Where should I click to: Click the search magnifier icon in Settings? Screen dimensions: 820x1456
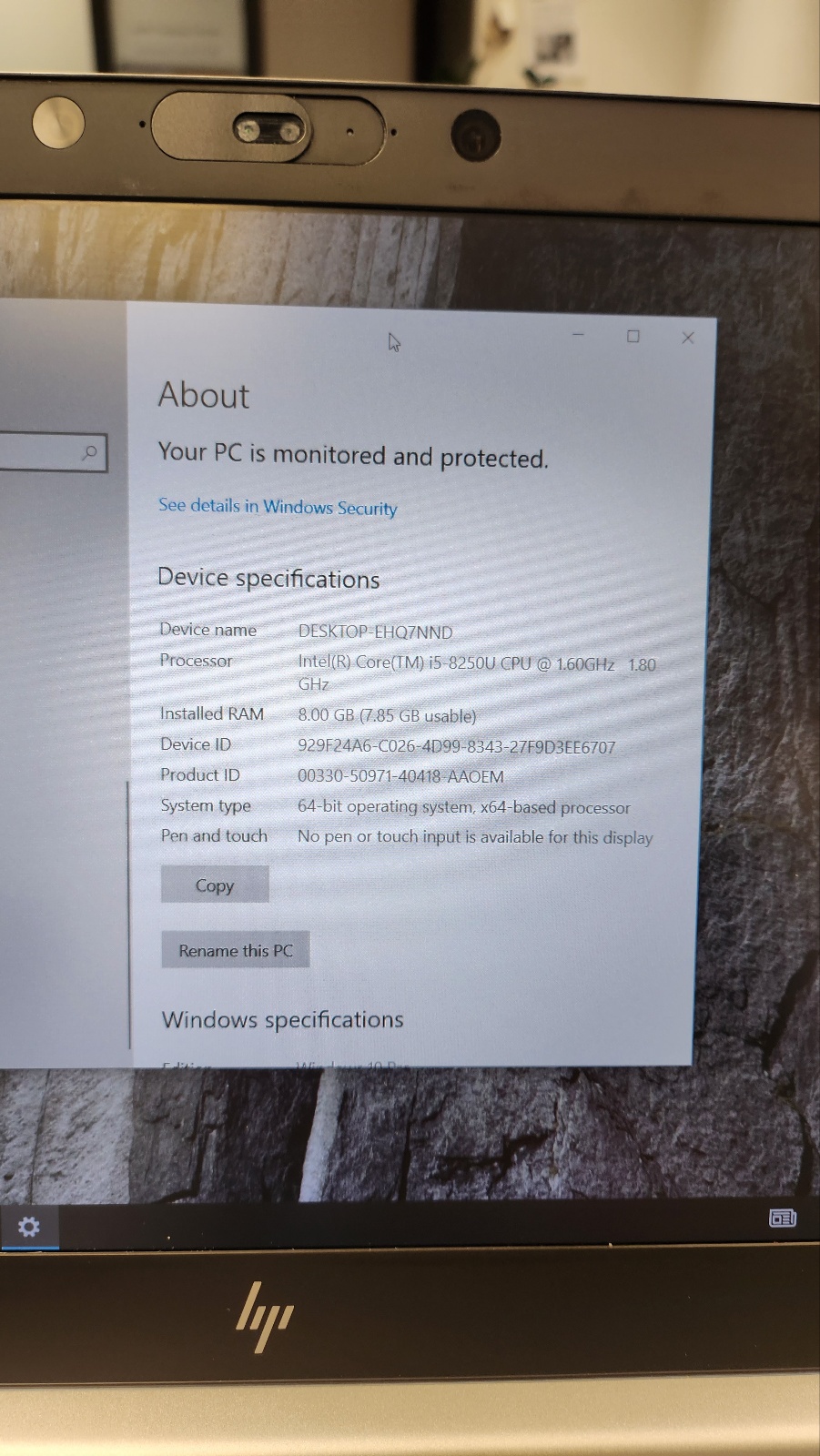coord(89,452)
